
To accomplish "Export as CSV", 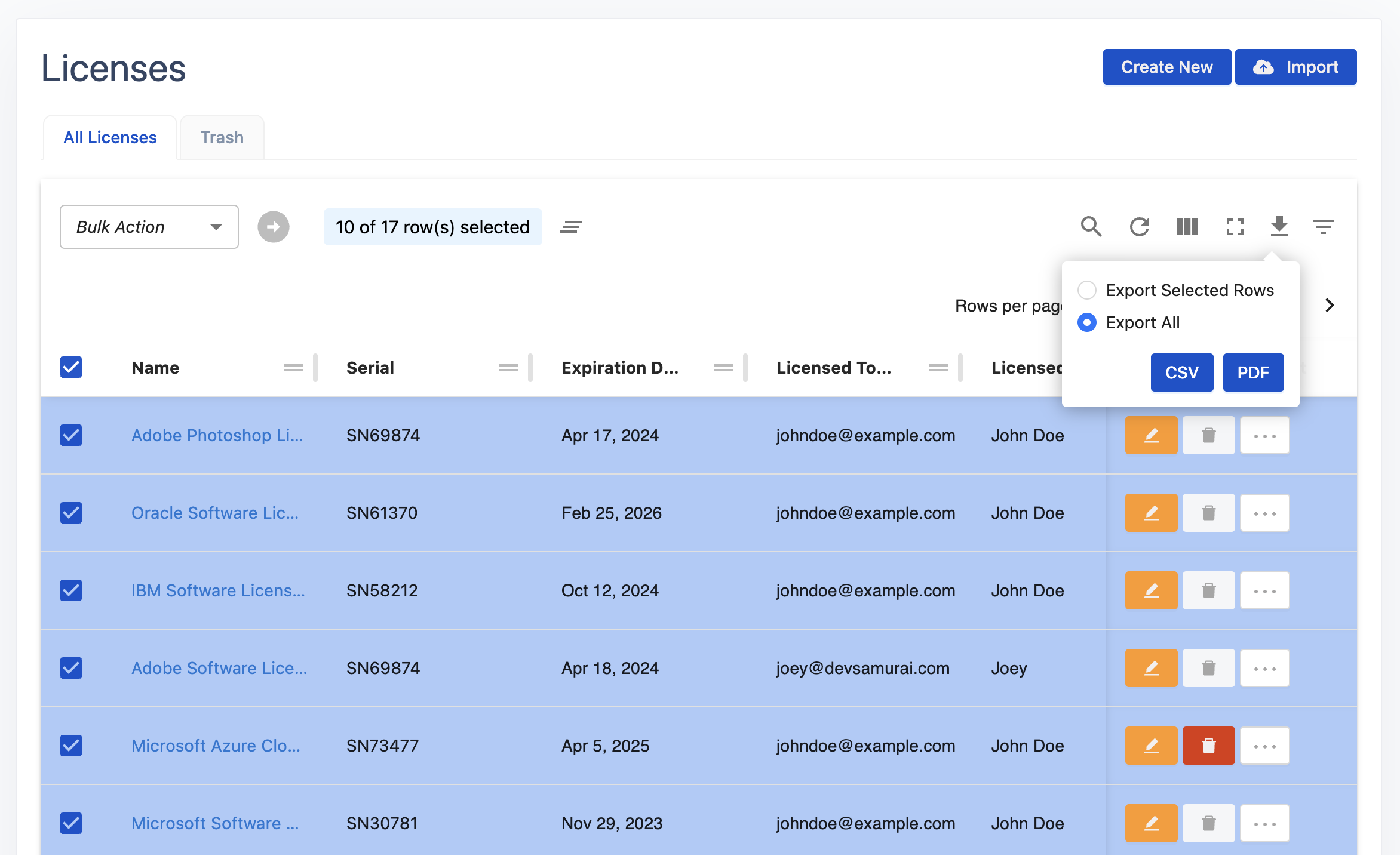I will click(x=1182, y=372).
